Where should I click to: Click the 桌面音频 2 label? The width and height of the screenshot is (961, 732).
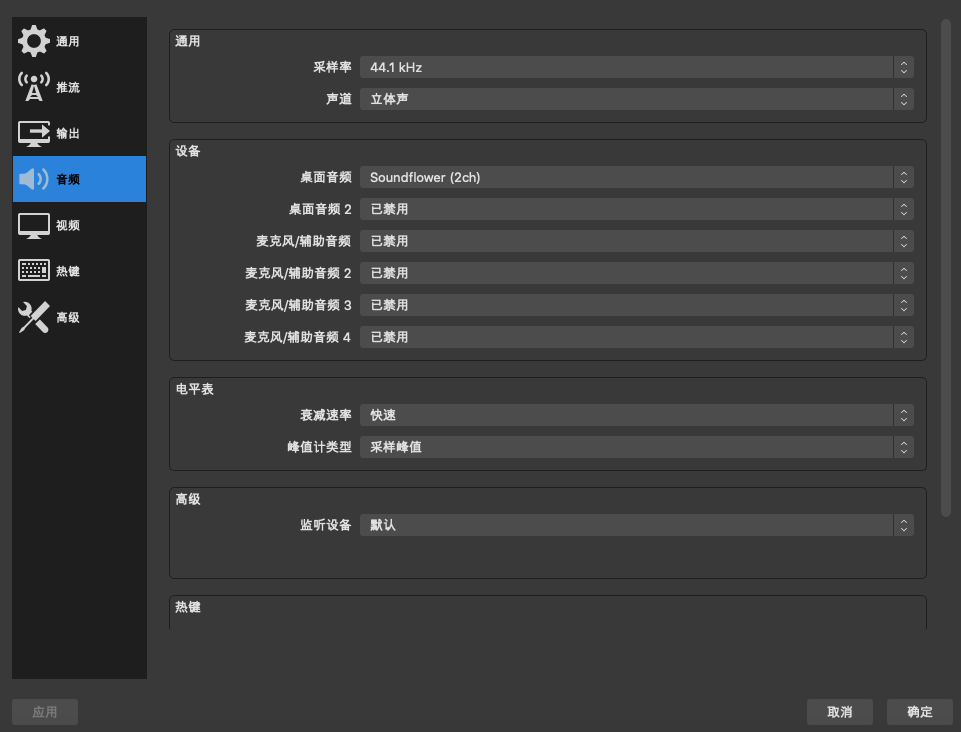click(x=320, y=209)
